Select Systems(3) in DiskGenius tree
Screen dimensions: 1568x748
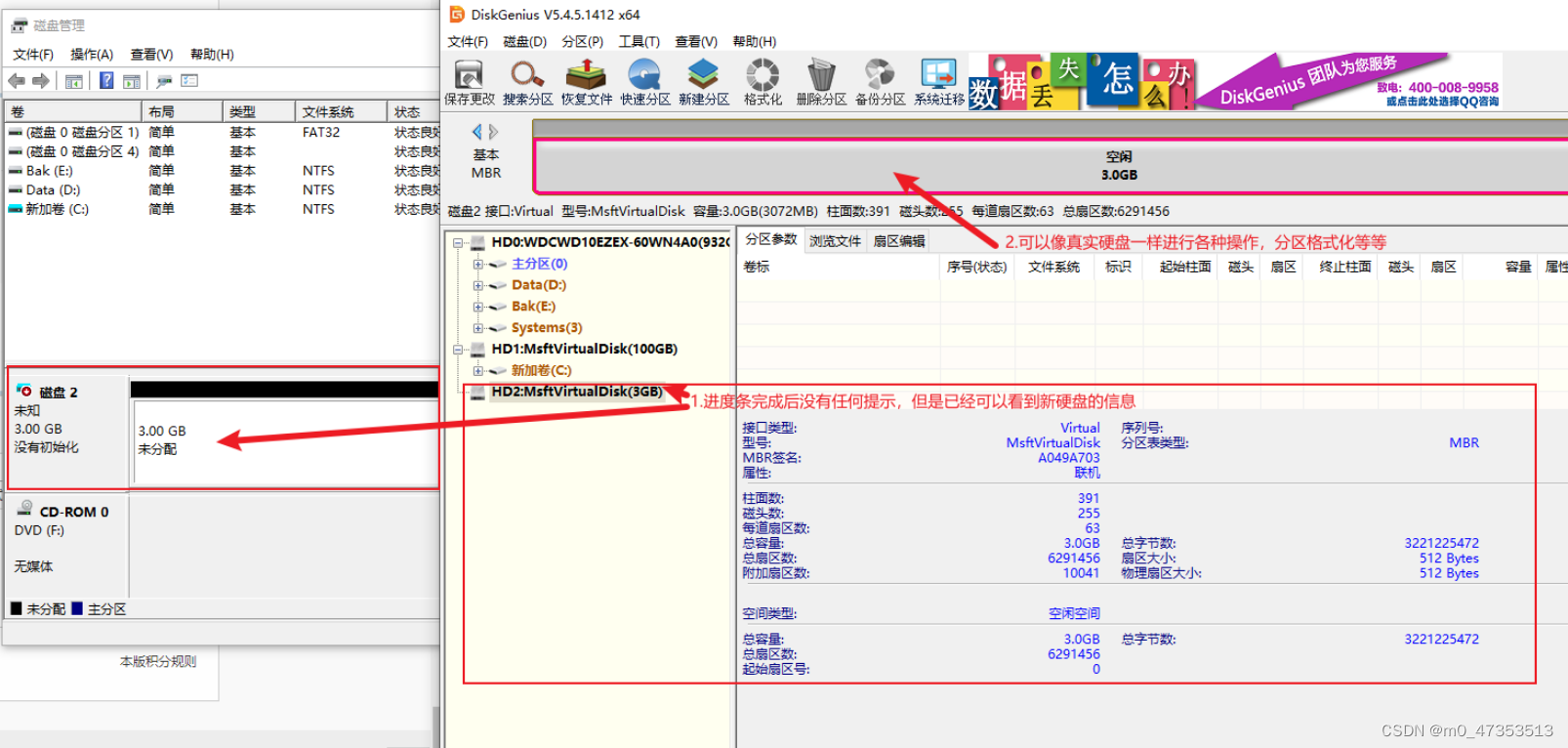547,328
